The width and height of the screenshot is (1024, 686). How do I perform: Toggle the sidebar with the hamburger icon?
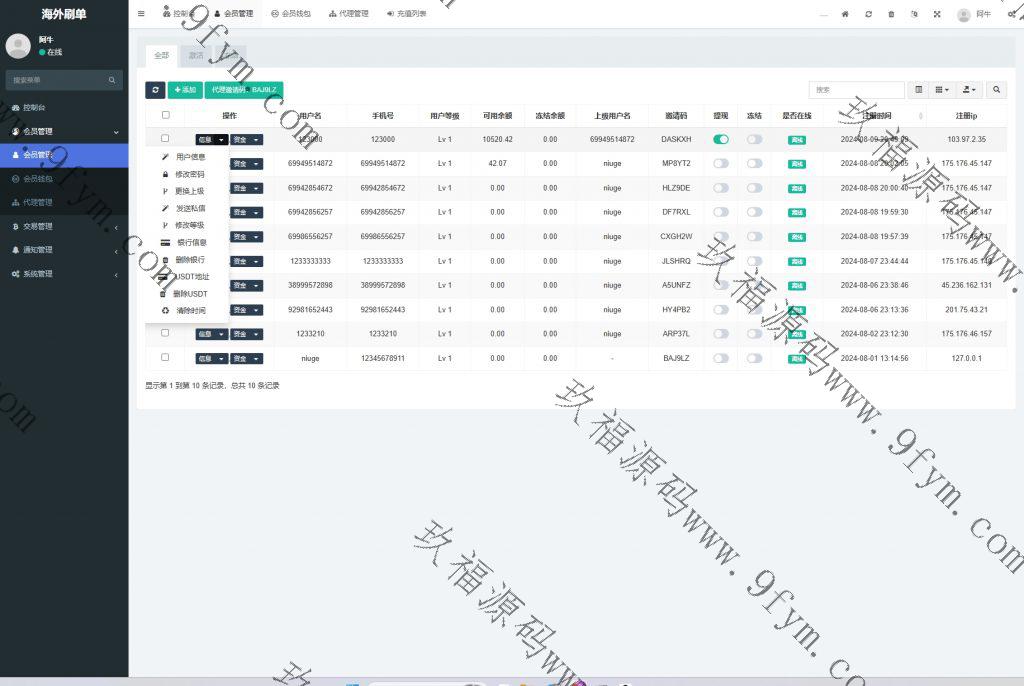[141, 14]
